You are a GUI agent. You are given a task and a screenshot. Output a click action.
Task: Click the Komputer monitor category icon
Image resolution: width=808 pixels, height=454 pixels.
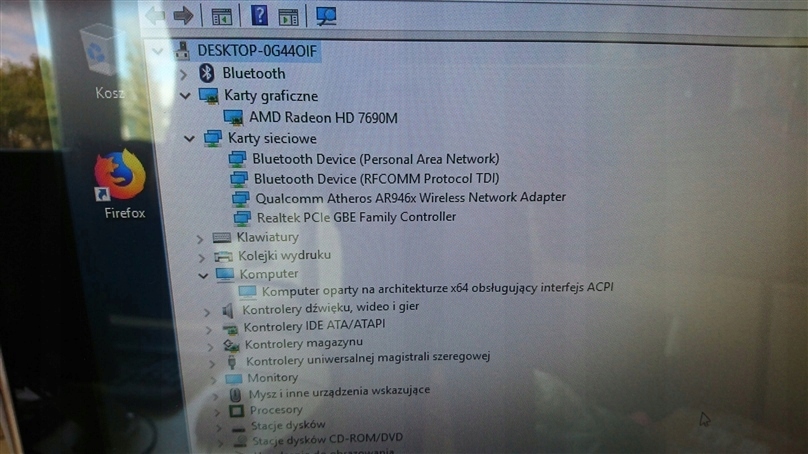point(225,274)
